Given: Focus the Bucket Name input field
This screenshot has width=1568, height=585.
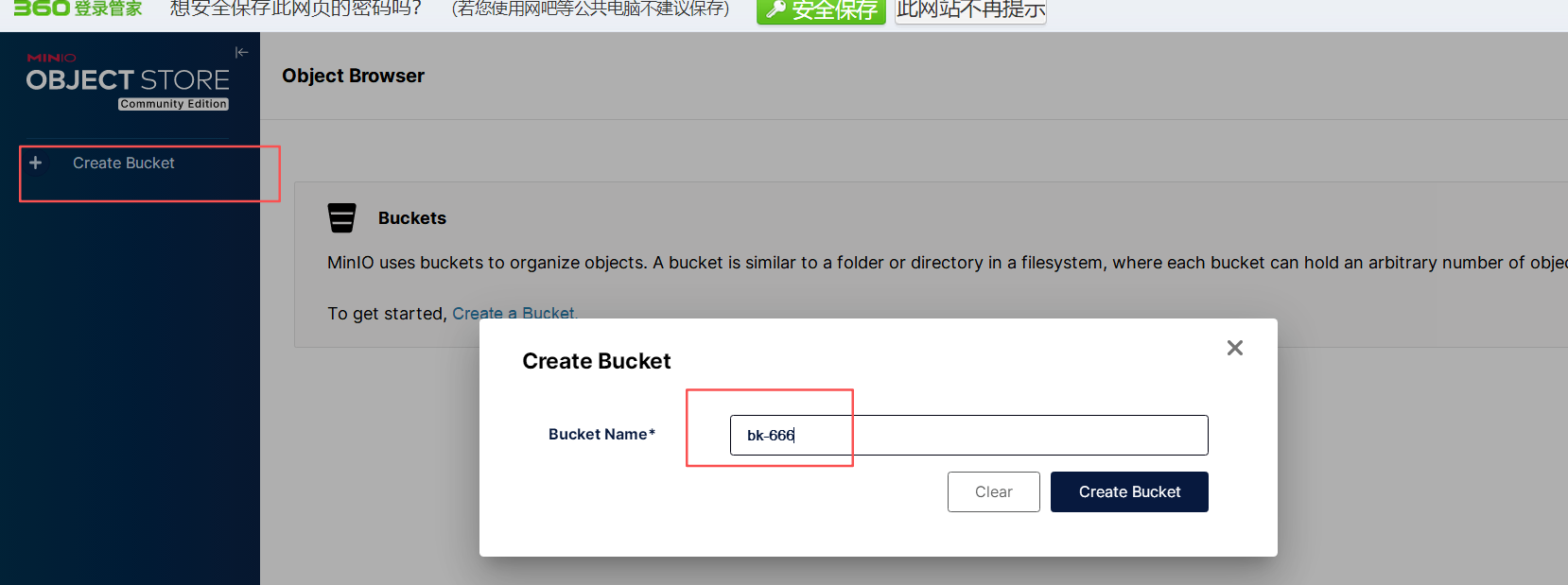Looking at the screenshot, I should pos(968,435).
